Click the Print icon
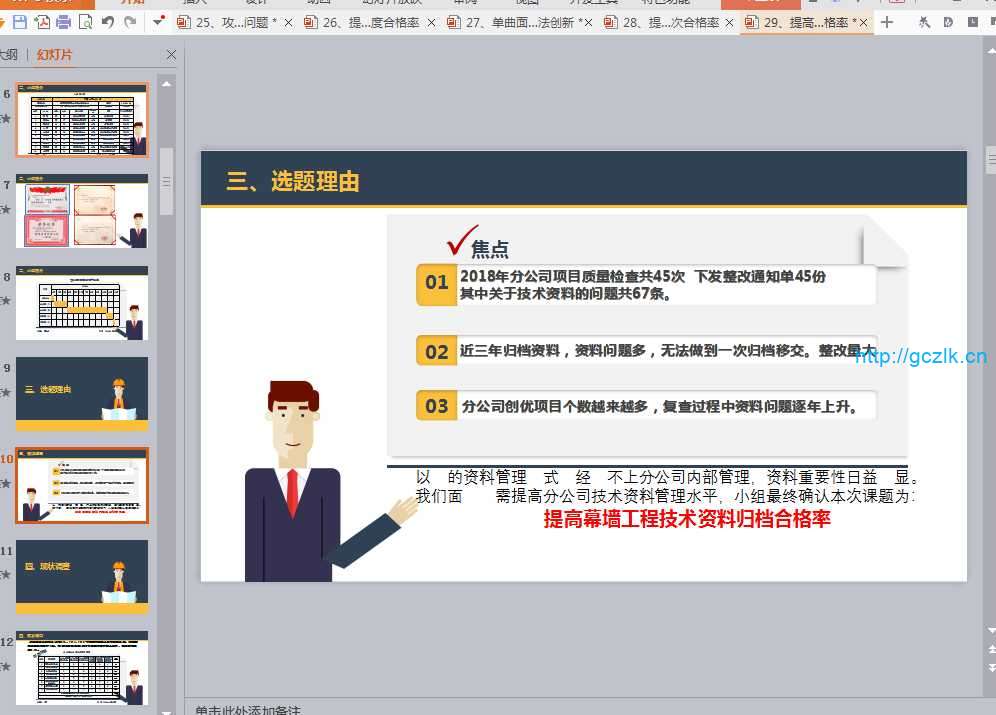 63,22
